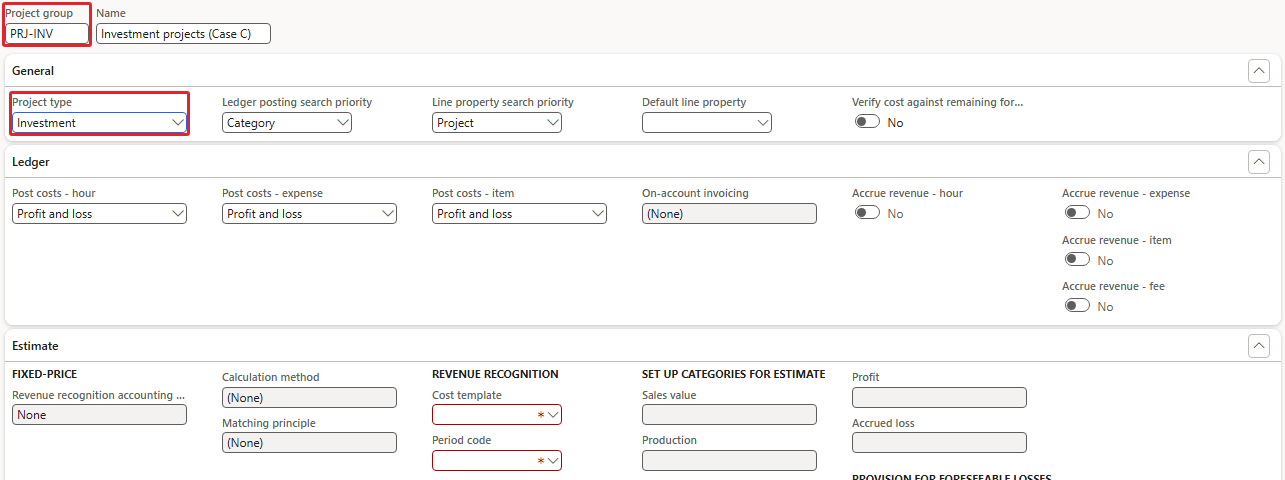
Task: Click the Profit field
Action: pyautogui.click(x=939, y=397)
